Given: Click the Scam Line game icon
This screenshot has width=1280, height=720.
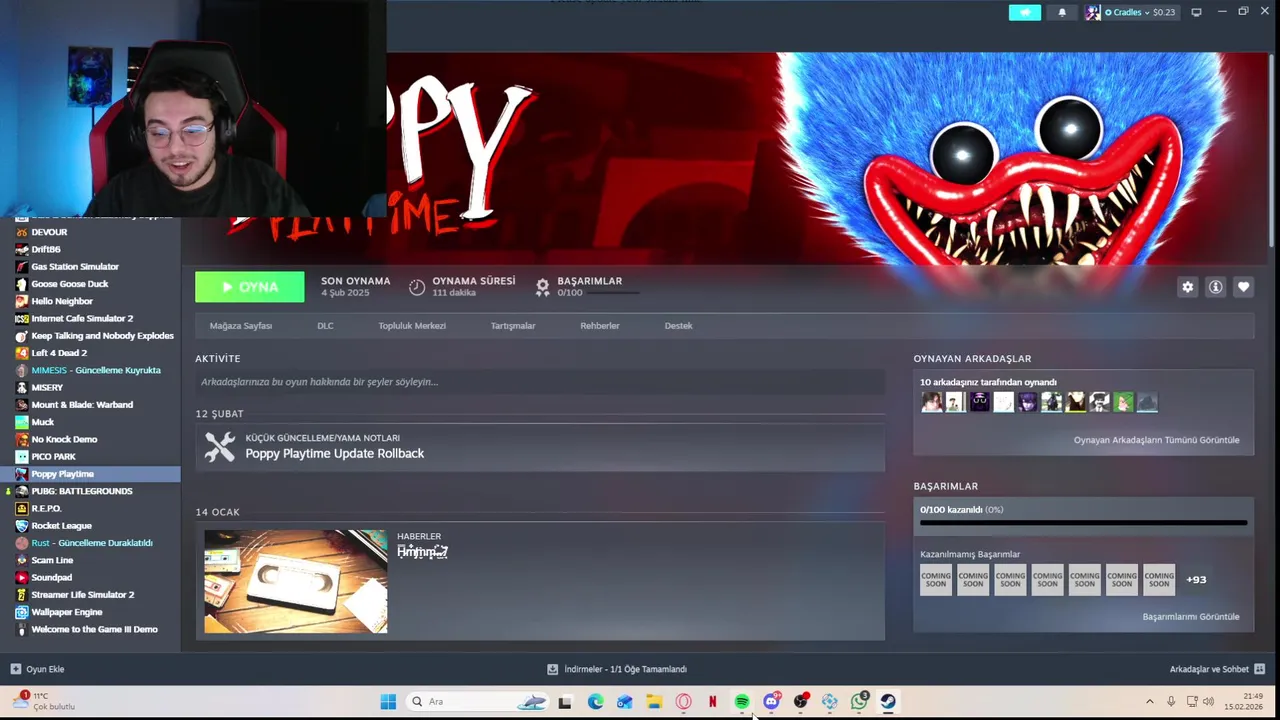Looking at the screenshot, I should [22, 560].
